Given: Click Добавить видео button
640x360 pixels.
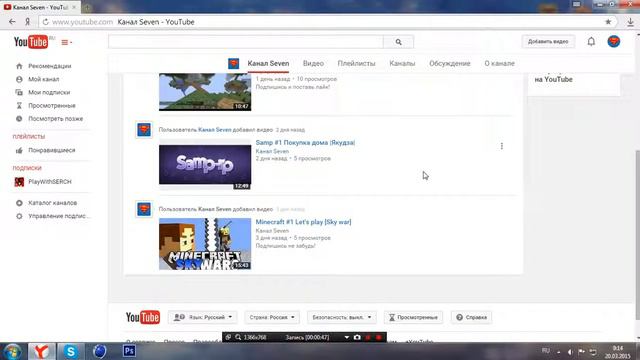Looking at the screenshot, I should [548, 41].
